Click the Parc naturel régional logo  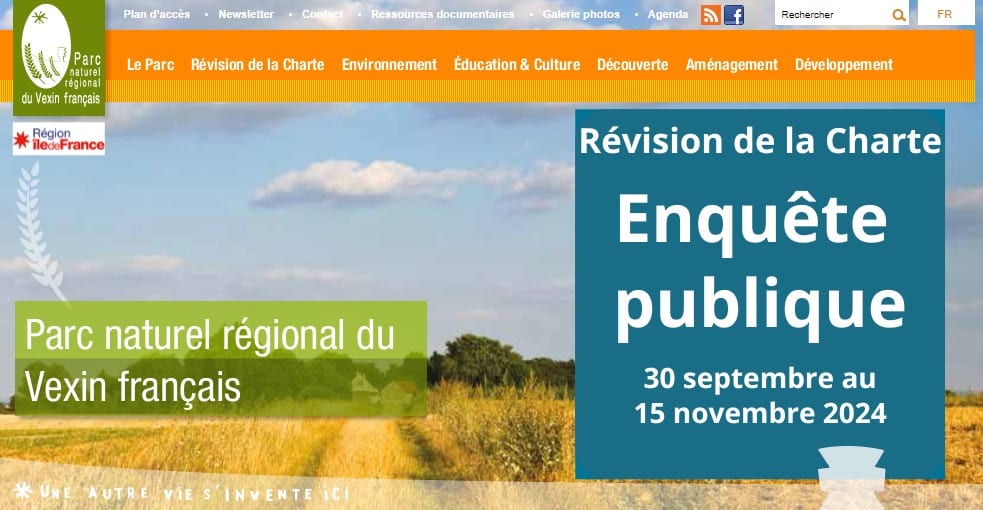pyautogui.click(x=60, y=57)
